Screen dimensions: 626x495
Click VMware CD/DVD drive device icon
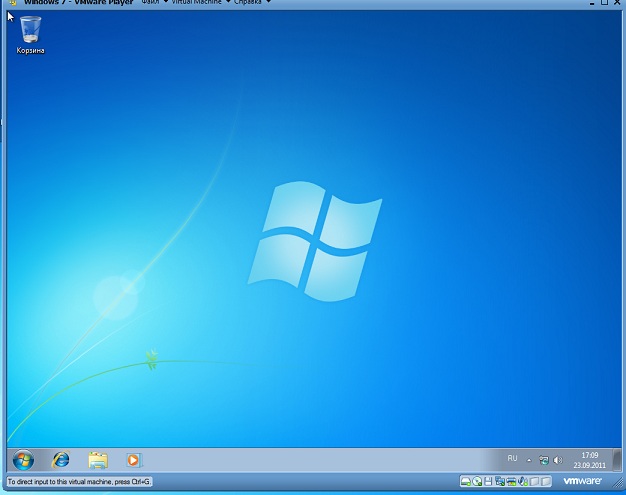477,481
